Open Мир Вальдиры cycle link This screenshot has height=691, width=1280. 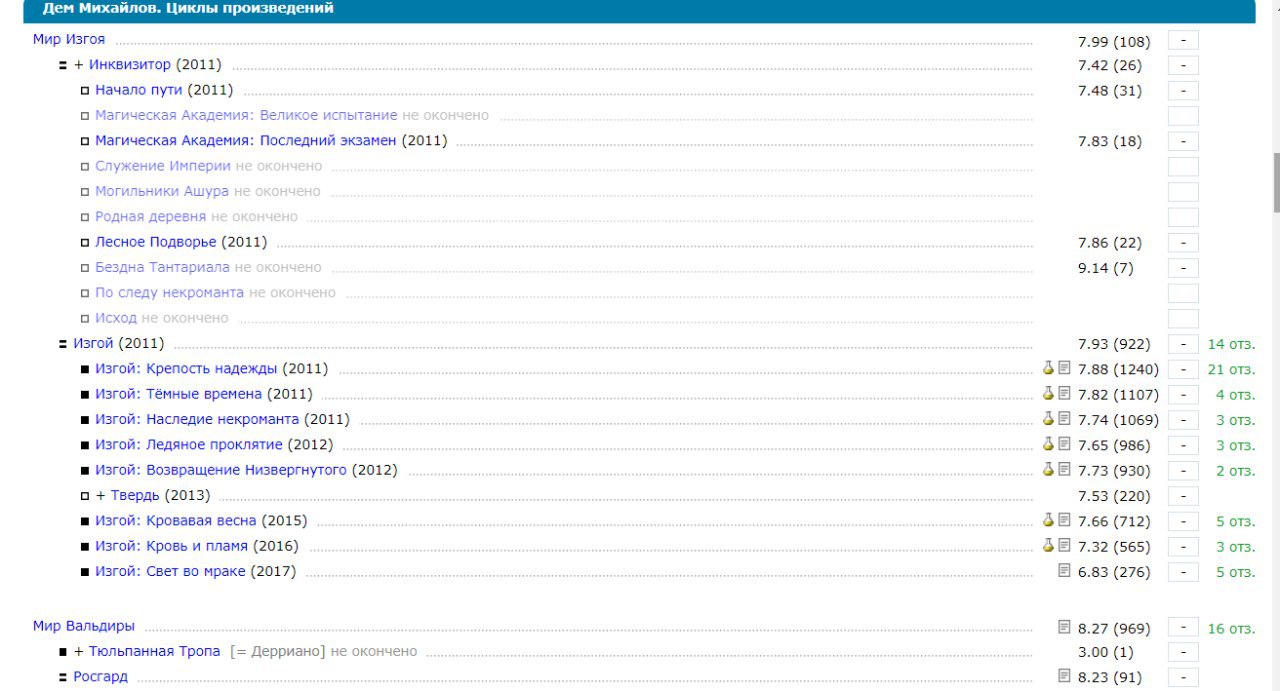coord(84,626)
